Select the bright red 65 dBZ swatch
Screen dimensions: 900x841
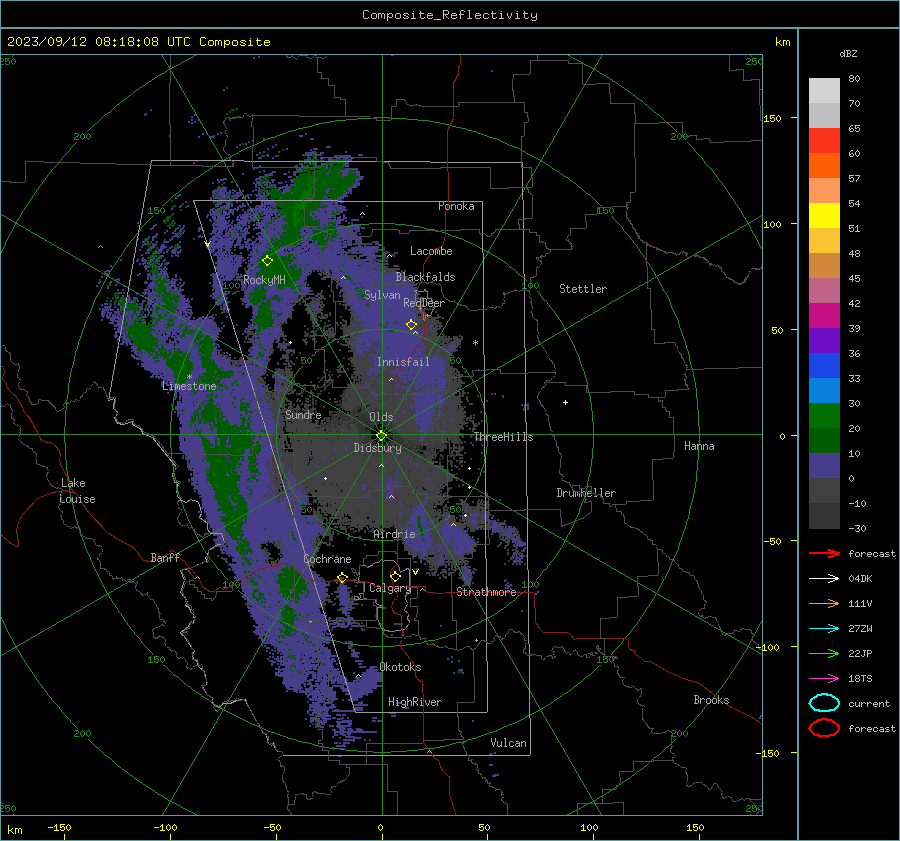coord(824,141)
